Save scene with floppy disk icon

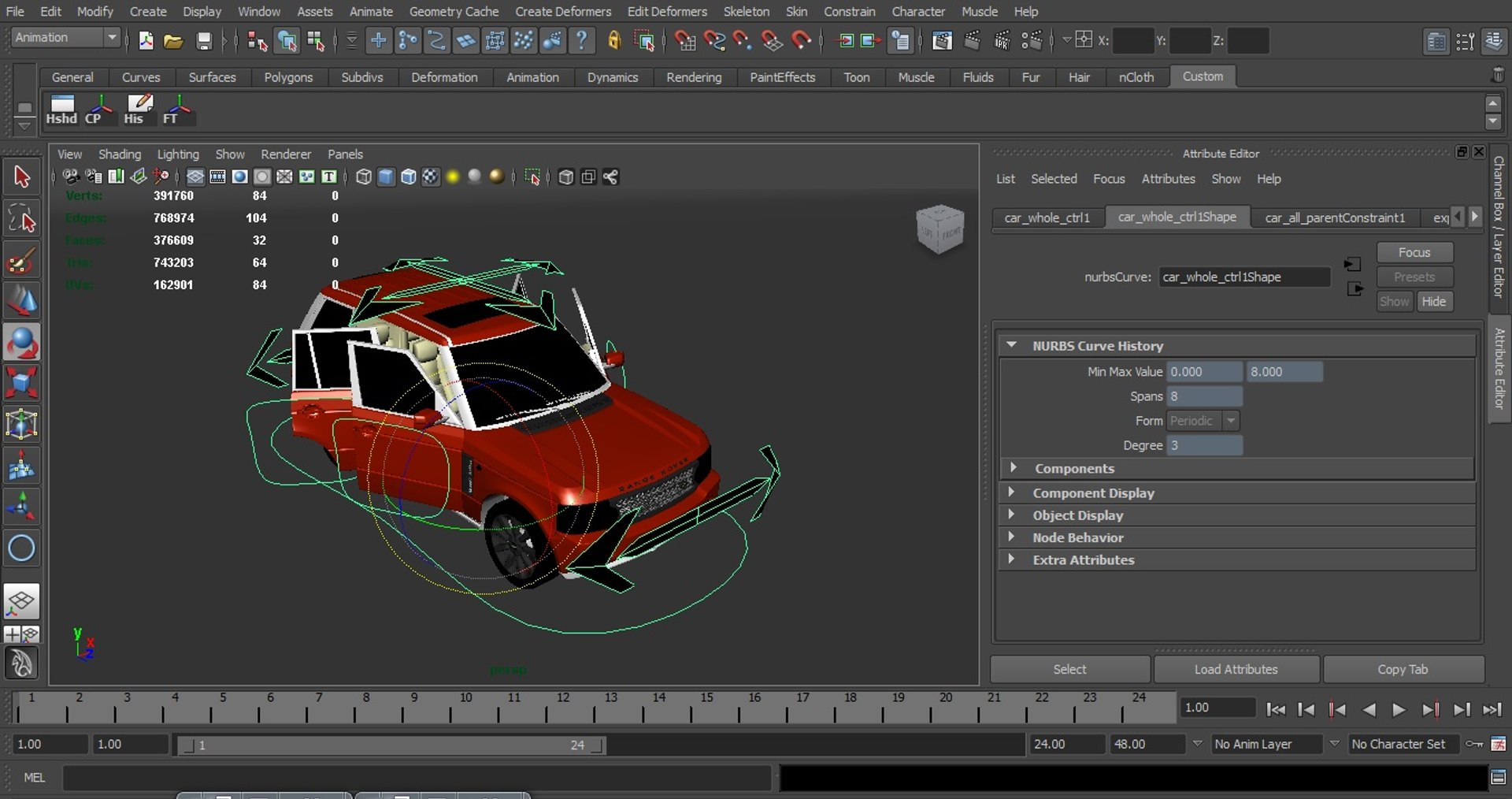pos(204,41)
